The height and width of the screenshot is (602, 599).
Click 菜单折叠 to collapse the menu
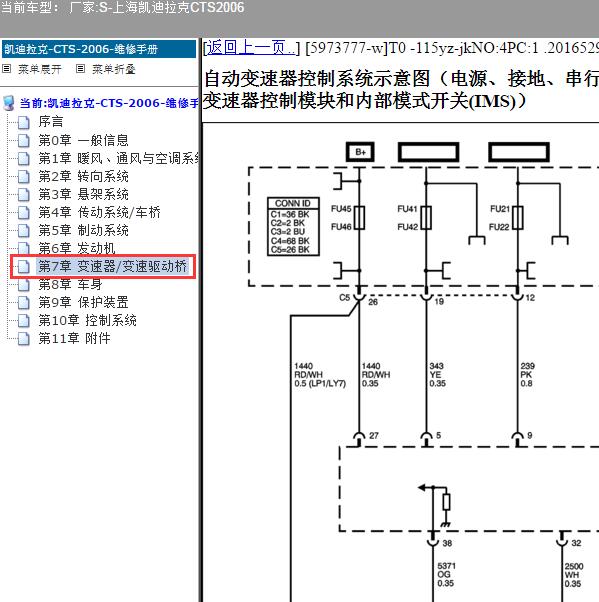tap(114, 69)
